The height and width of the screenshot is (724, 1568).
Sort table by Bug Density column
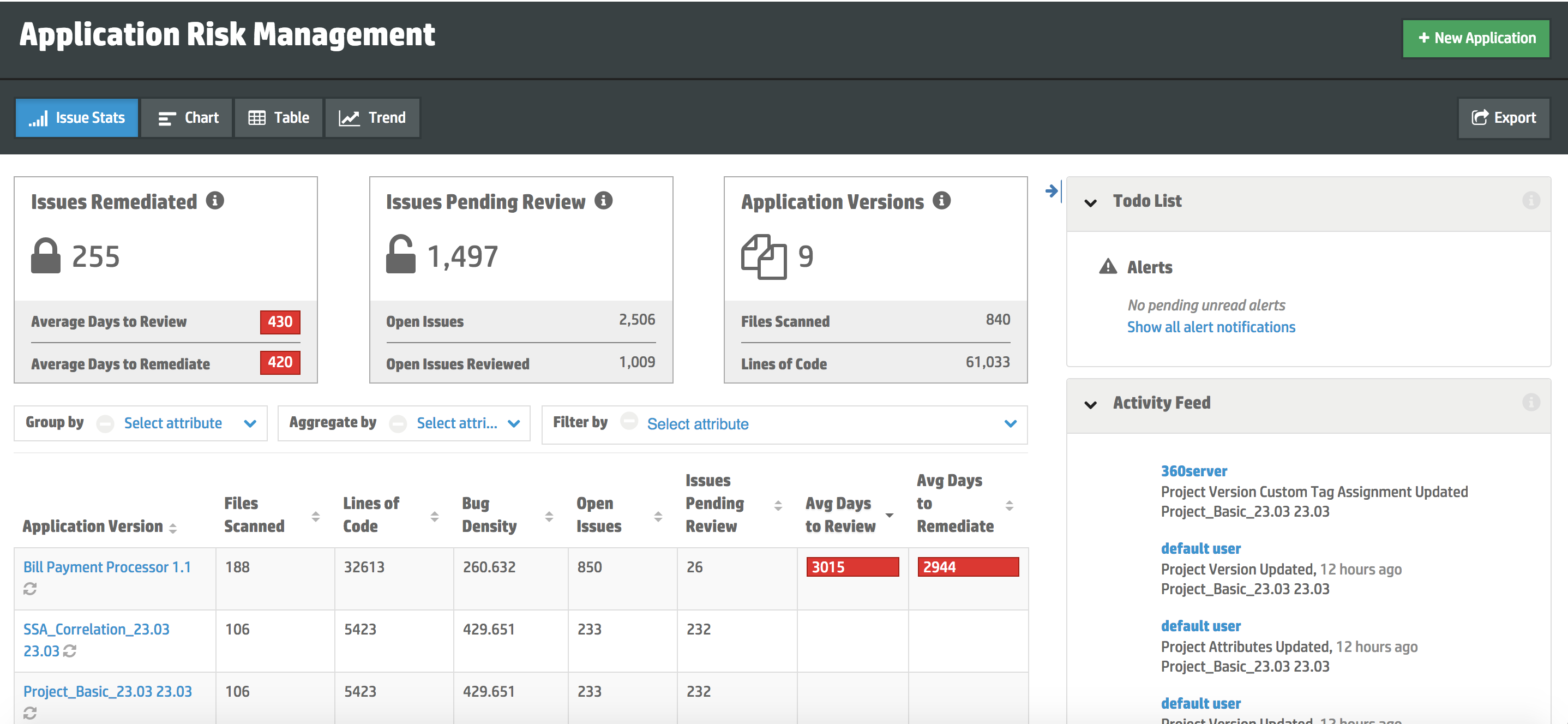coord(549,516)
